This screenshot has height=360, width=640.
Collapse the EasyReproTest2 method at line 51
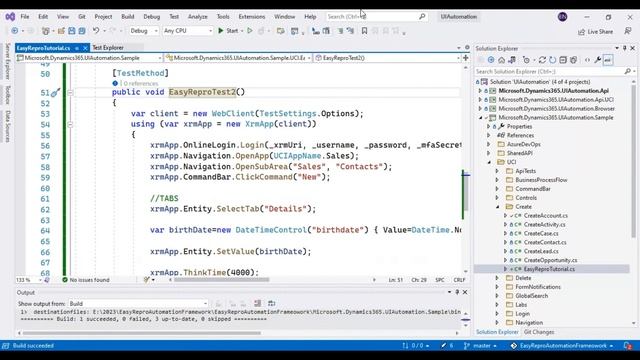pos(70,93)
